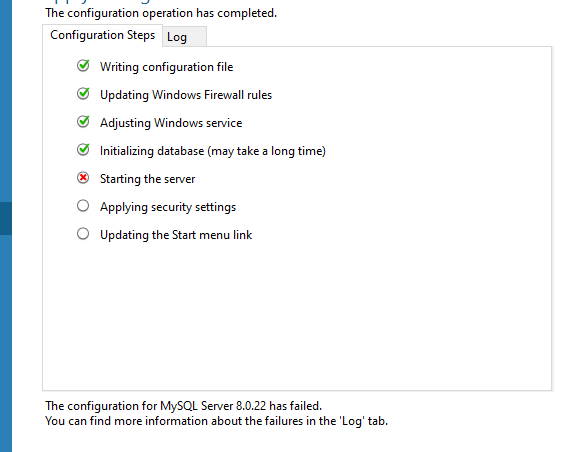This screenshot has width=570, height=452.
Task: Click red error icon beside Starting the server
Action: (83, 178)
